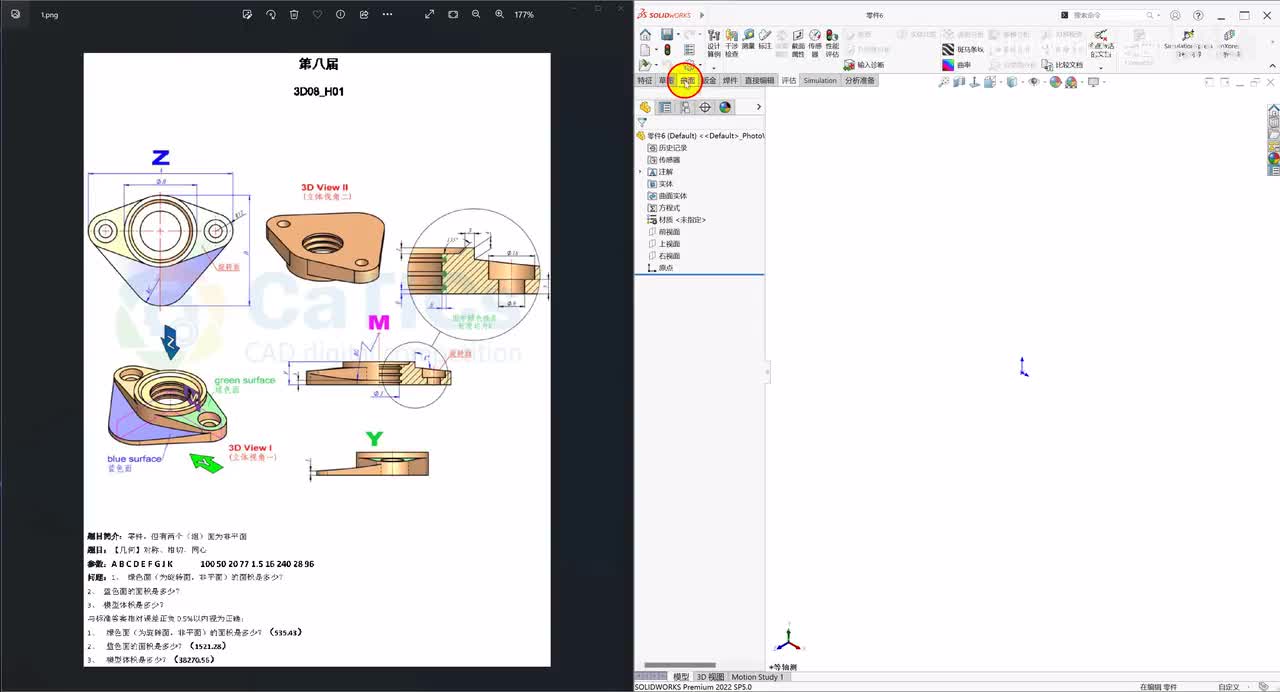Screen dimensions: 1280x692
Task: Switch to the 焊件 weldments tab
Action: click(730, 80)
